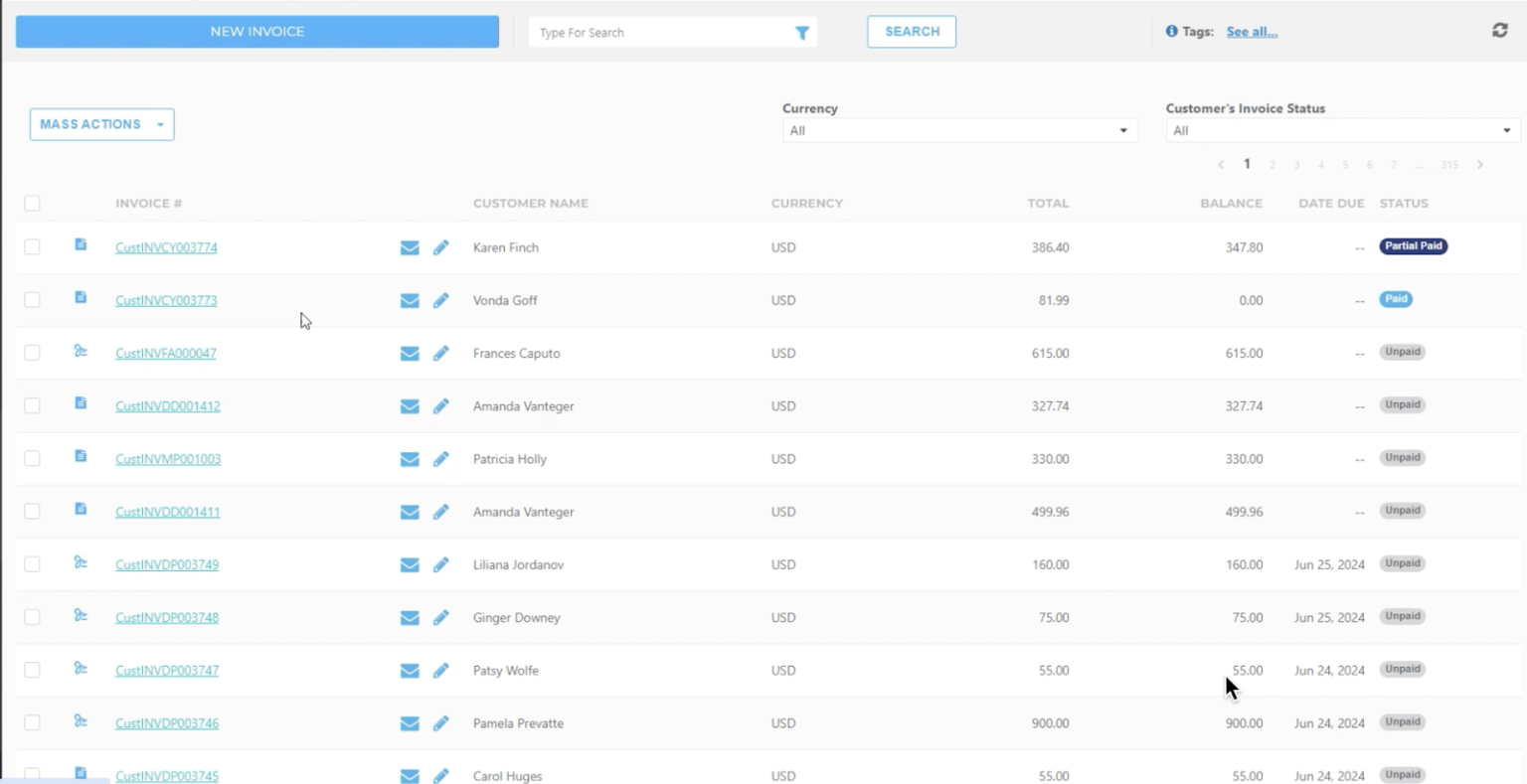Image resolution: width=1527 pixels, height=784 pixels.
Task: Click the next page arrow in pagination
Action: coord(1479,165)
